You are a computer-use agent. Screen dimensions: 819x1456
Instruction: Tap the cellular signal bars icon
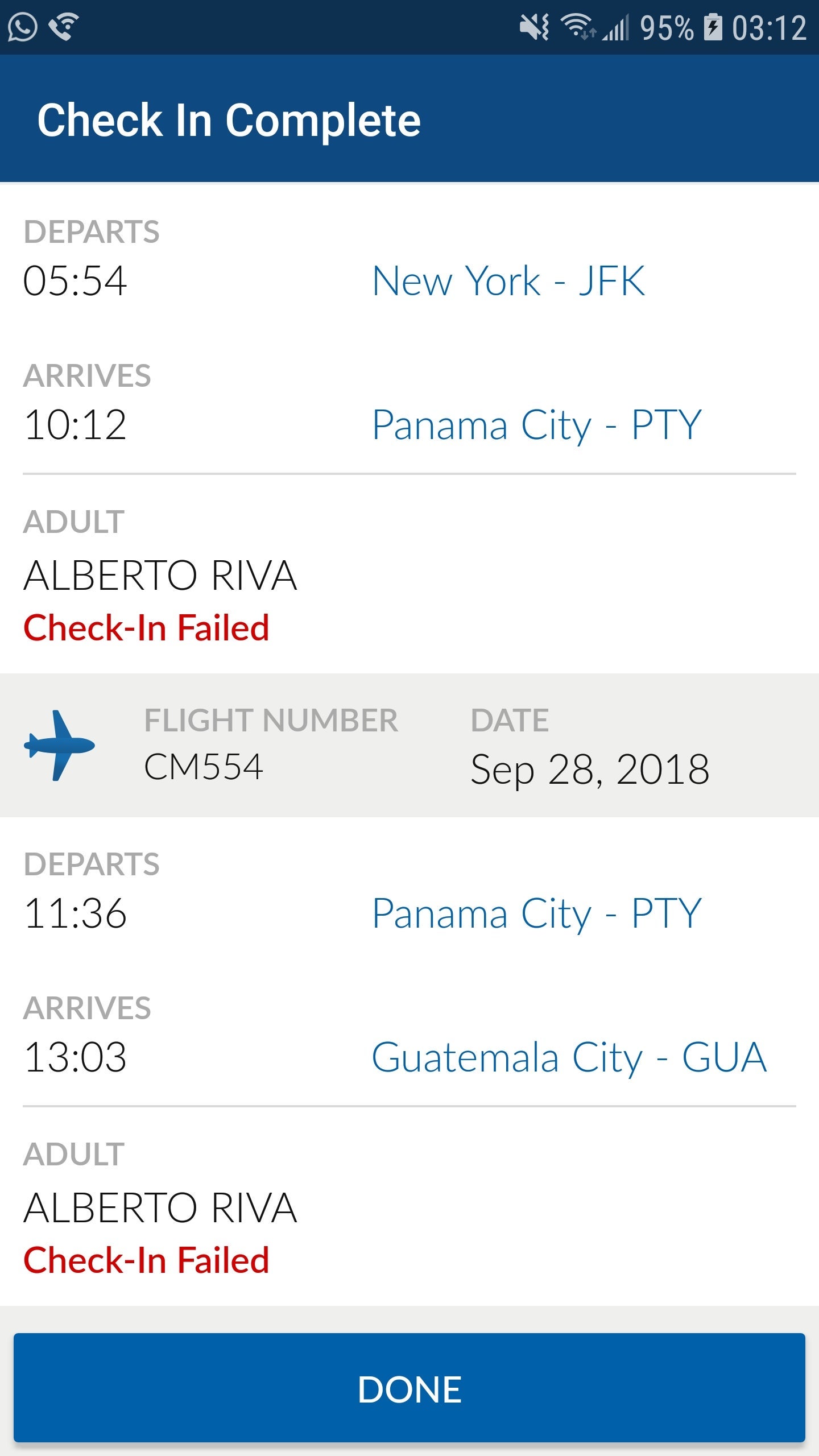617,27
